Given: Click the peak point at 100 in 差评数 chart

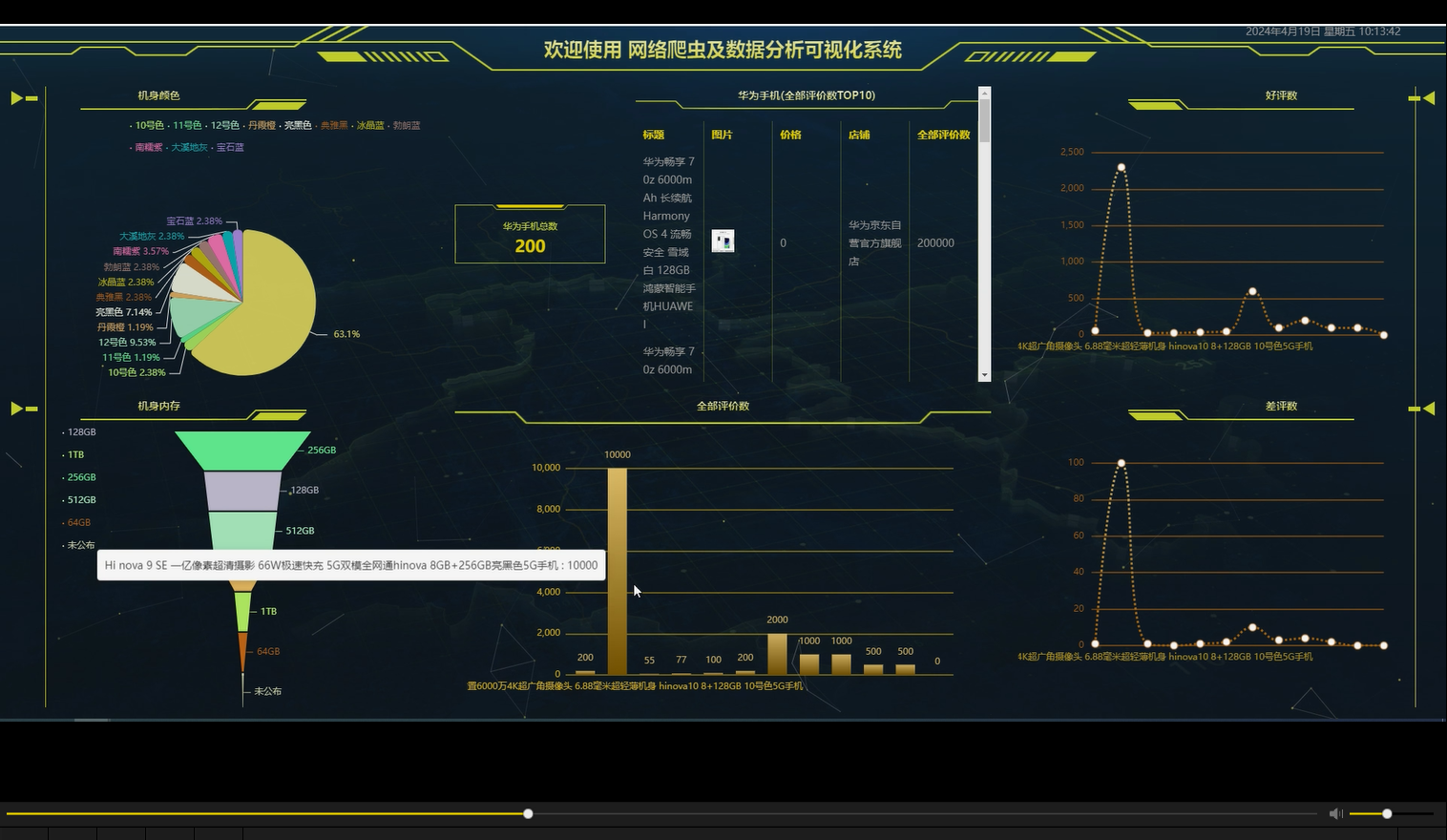Looking at the screenshot, I should [x=1121, y=463].
